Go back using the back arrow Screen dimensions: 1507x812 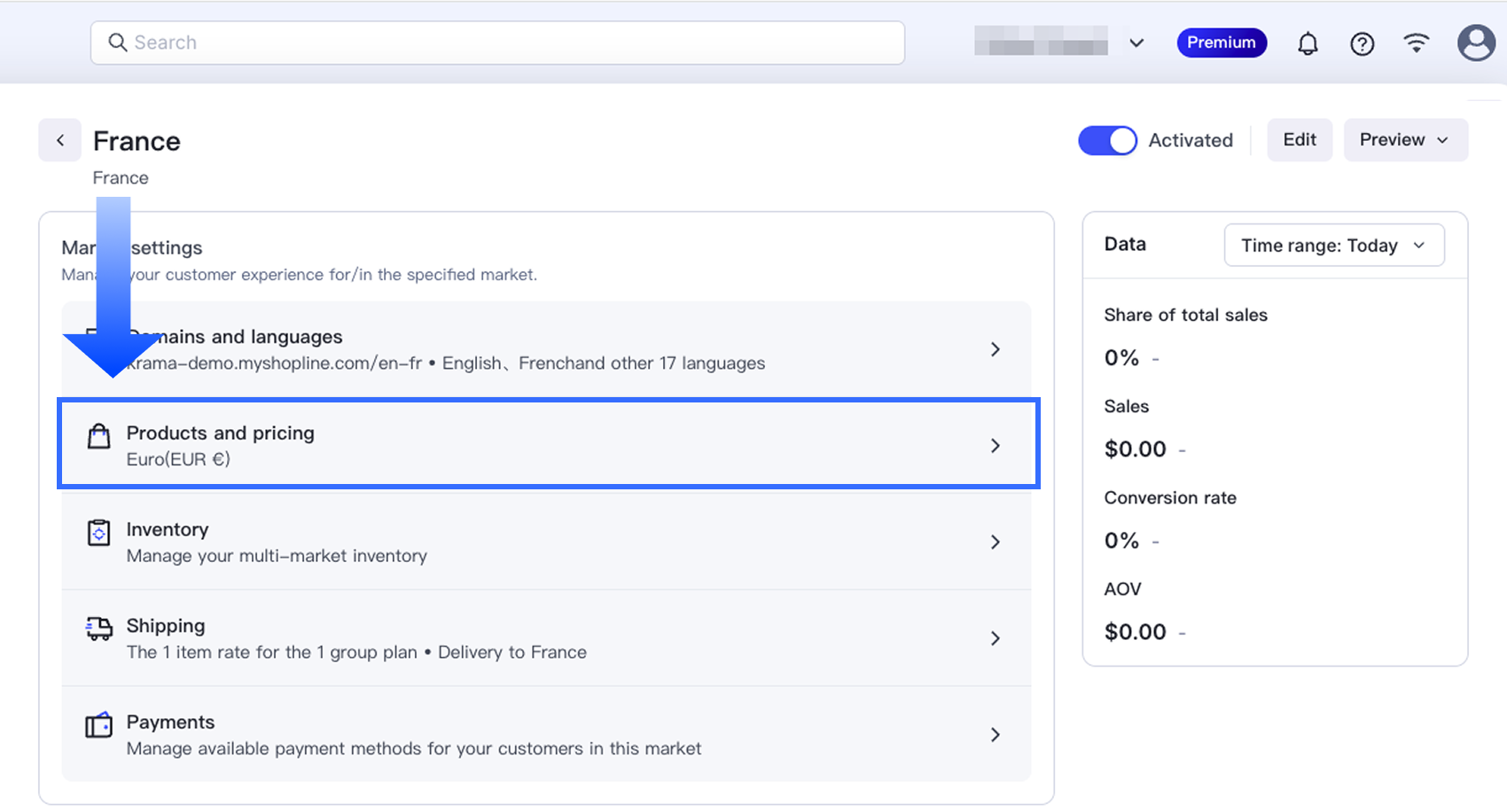60,140
